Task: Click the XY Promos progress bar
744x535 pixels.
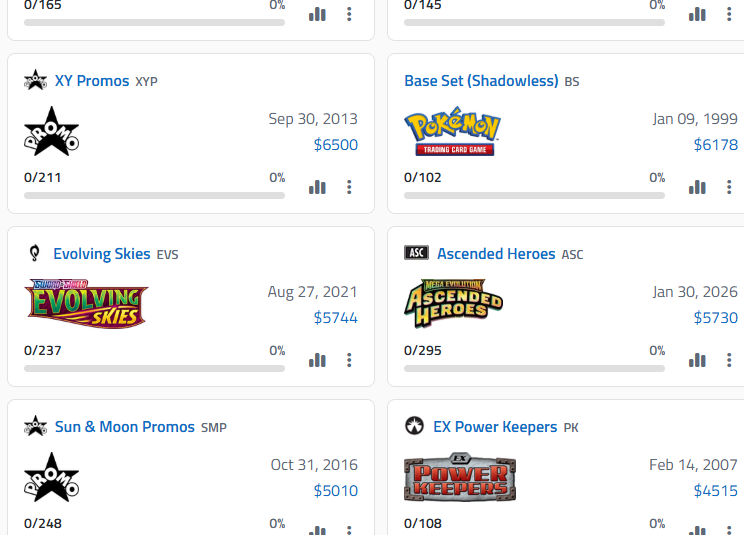Action: tap(154, 195)
